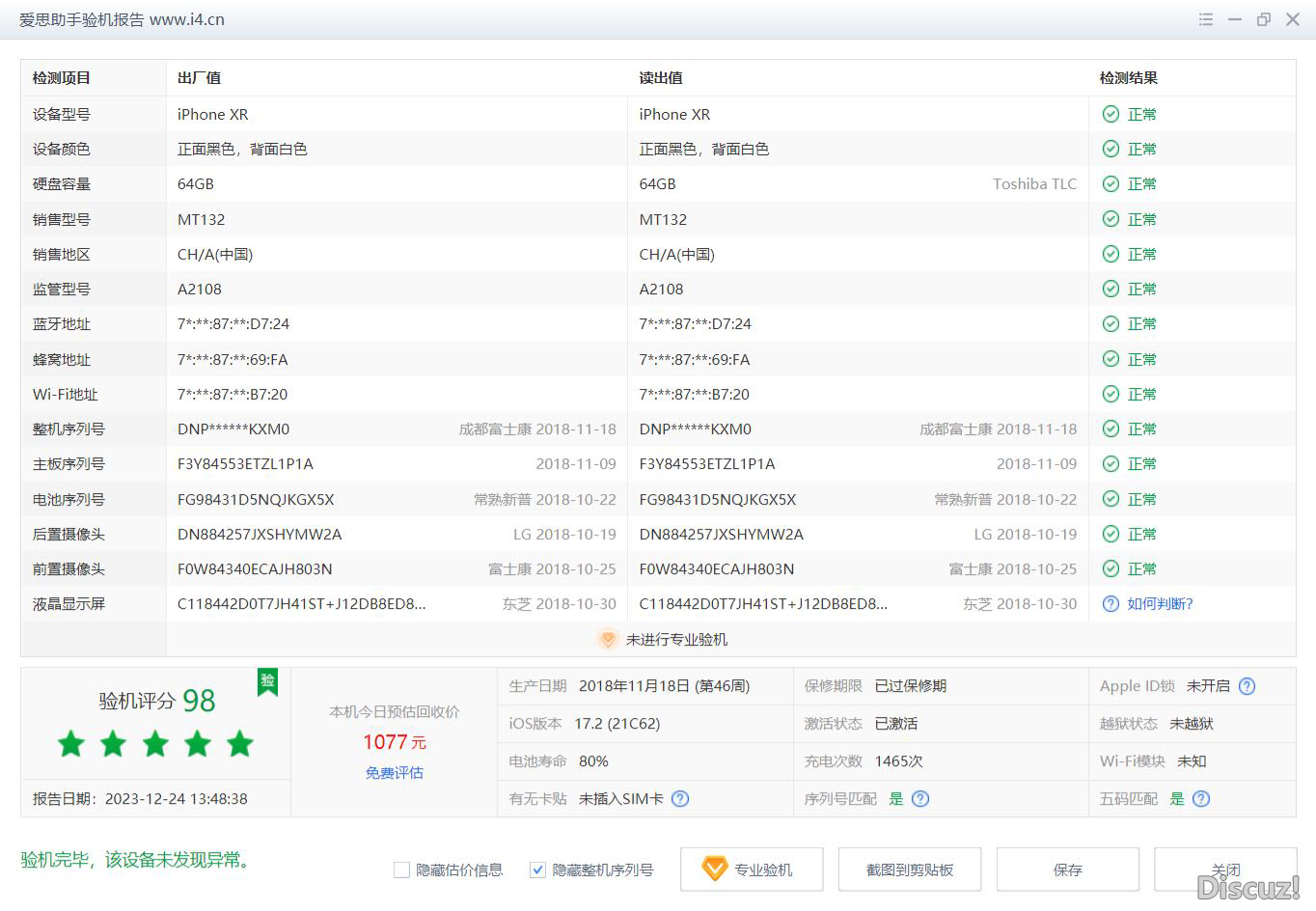Click the fifth green rating star
1316x911 pixels.
point(240,744)
